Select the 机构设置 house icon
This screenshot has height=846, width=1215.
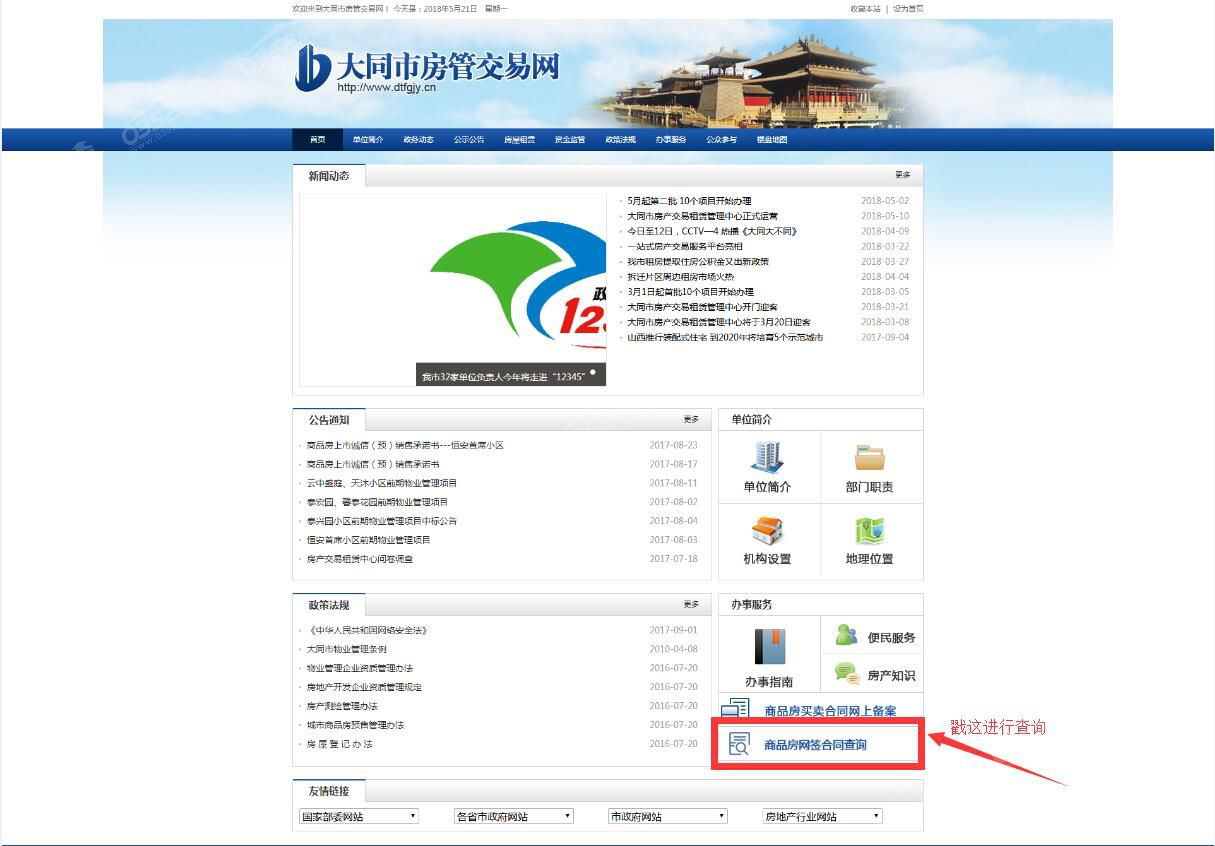point(767,530)
